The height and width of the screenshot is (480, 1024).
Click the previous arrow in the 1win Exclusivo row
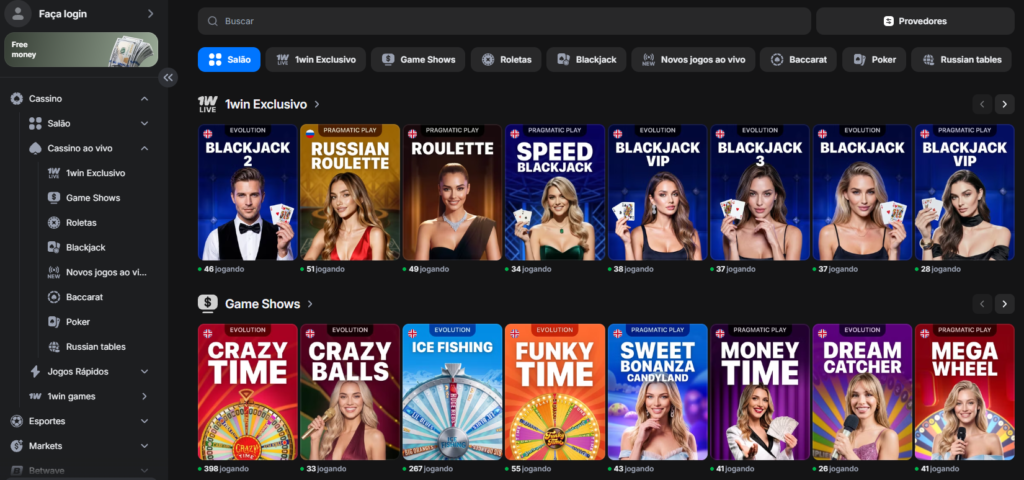tap(982, 104)
